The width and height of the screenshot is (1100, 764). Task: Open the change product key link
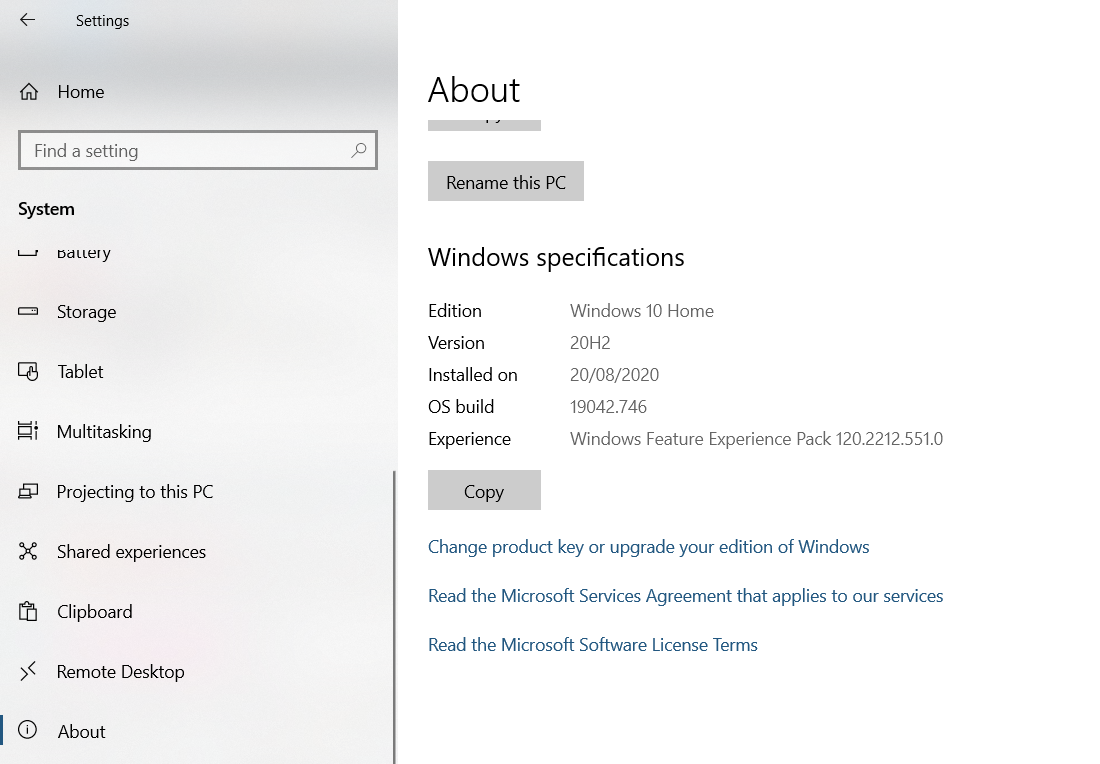(648, 546)
